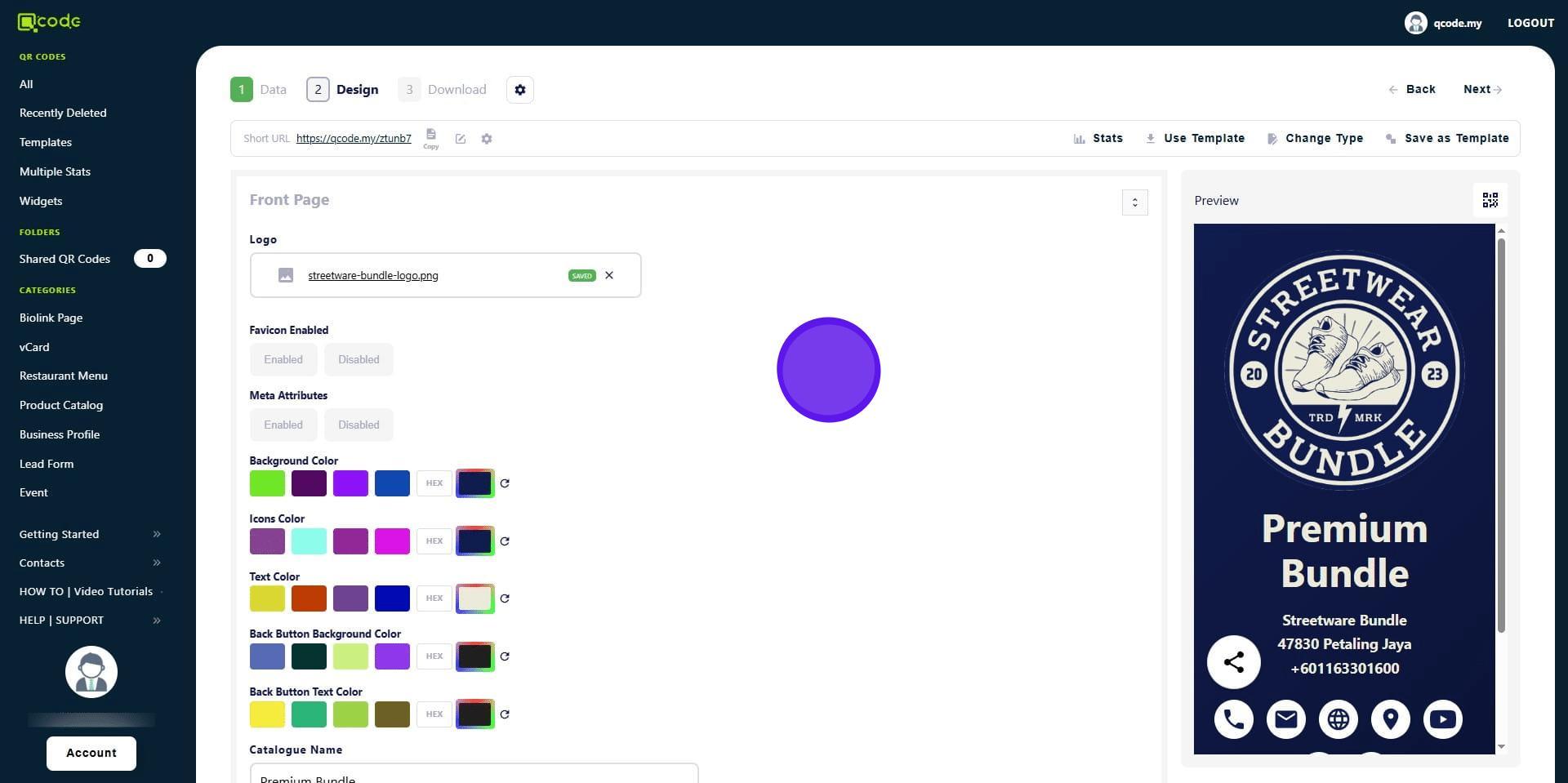This screenshot has height=783, width=1568.
Task: Remove the streetware-bundle-logo.png file
Action: [x=609, y=276]
